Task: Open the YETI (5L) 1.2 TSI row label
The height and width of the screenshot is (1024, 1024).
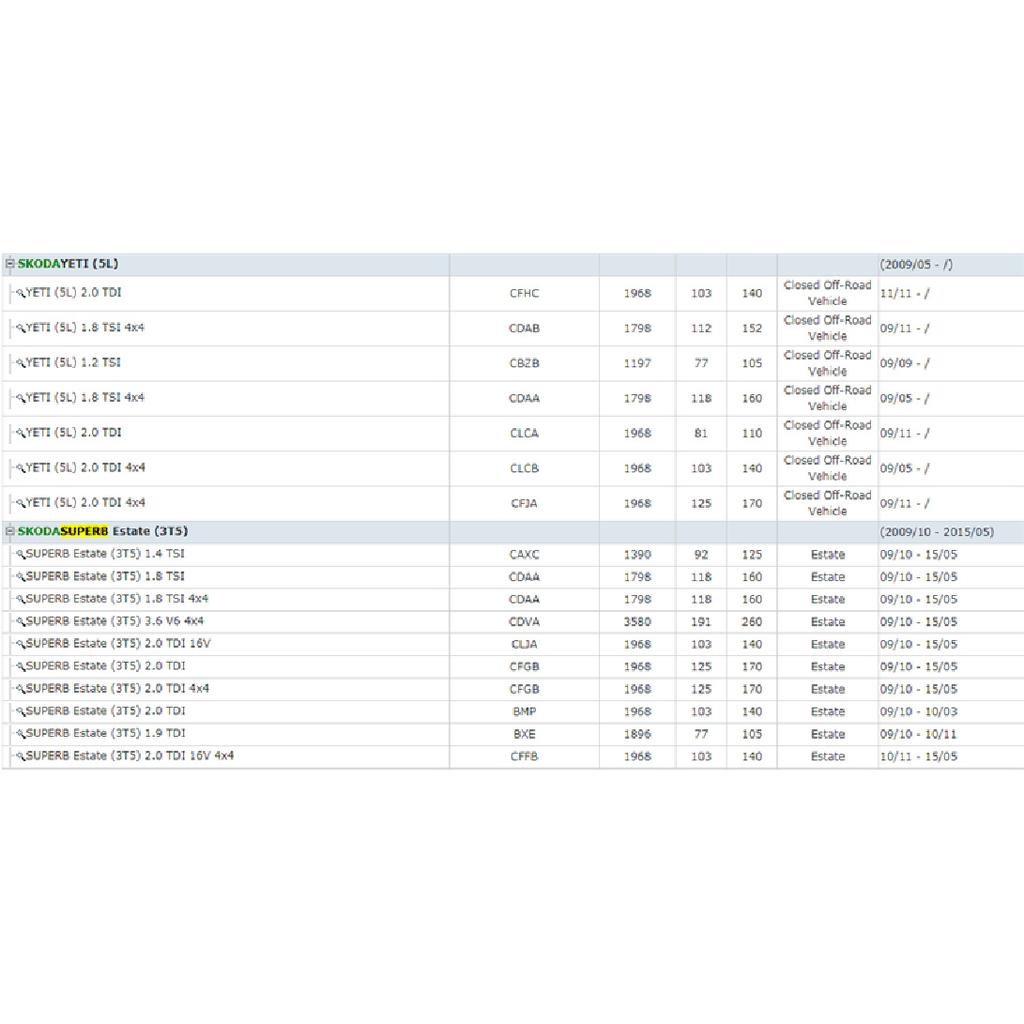Action: tap(73, 362)
